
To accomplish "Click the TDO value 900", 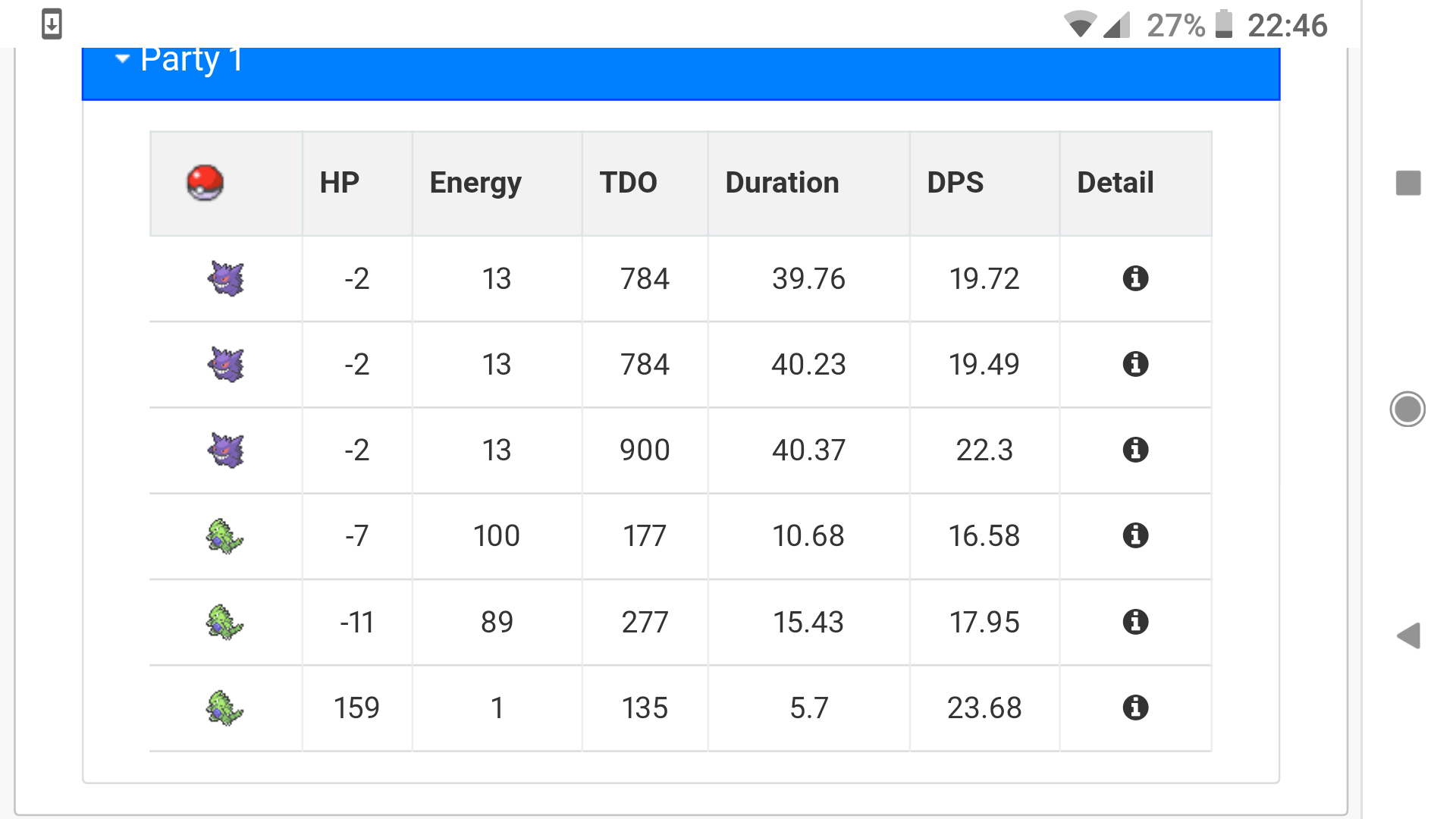I will [645, 450].
